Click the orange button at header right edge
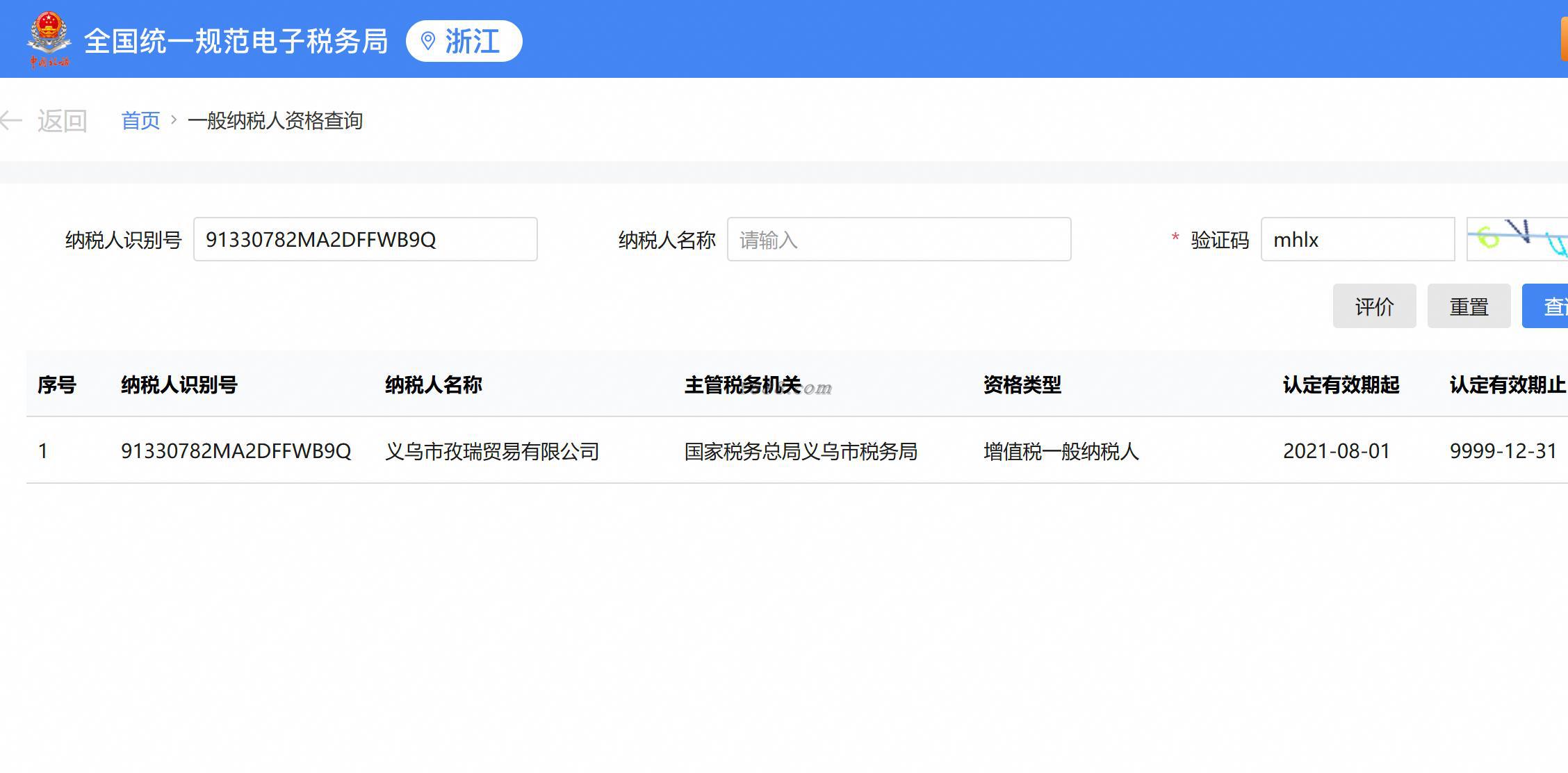Image resolution: width=1568 pixels, height=773 pixels. [1563, 39]
